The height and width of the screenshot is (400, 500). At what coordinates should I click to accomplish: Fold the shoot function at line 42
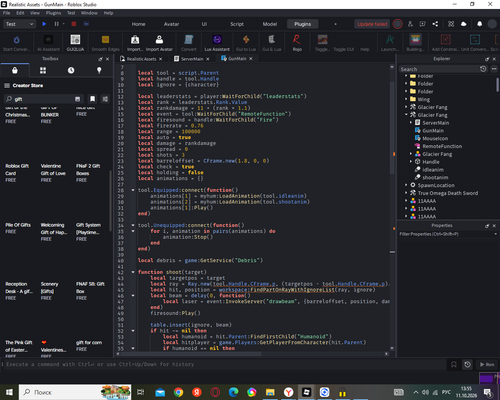point(133,272)
